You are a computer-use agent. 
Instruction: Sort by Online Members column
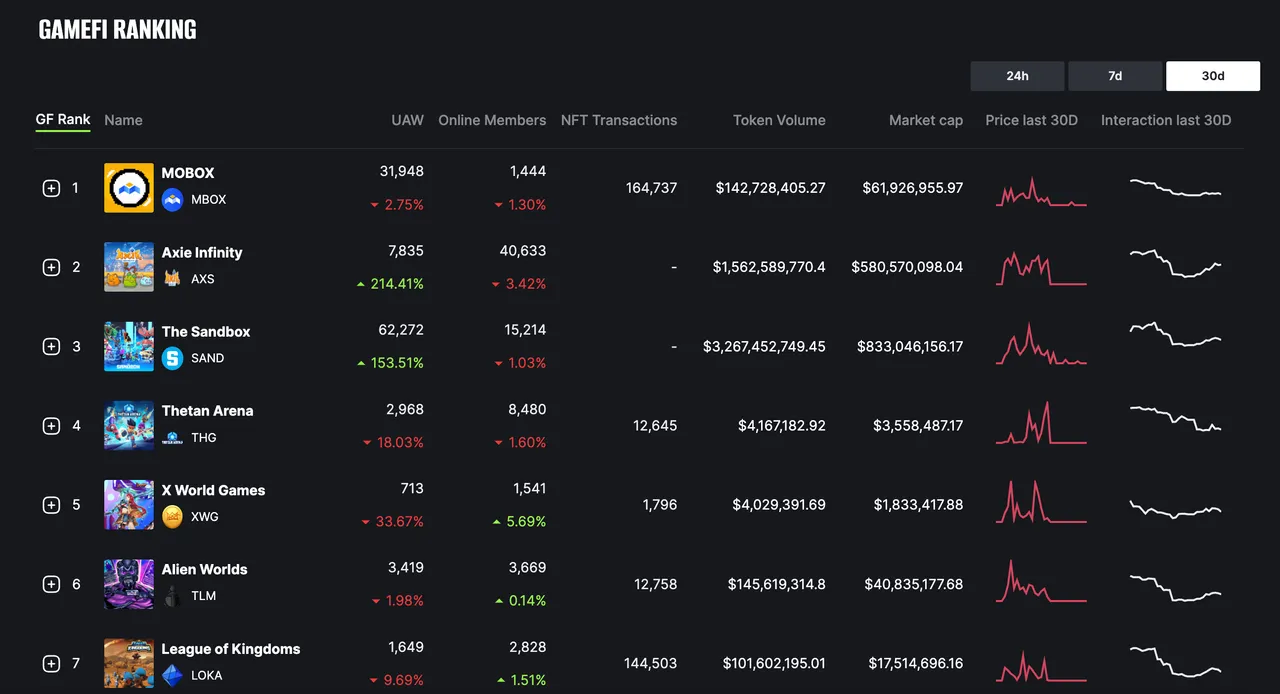pyautogui.click(x=492, y=120)
